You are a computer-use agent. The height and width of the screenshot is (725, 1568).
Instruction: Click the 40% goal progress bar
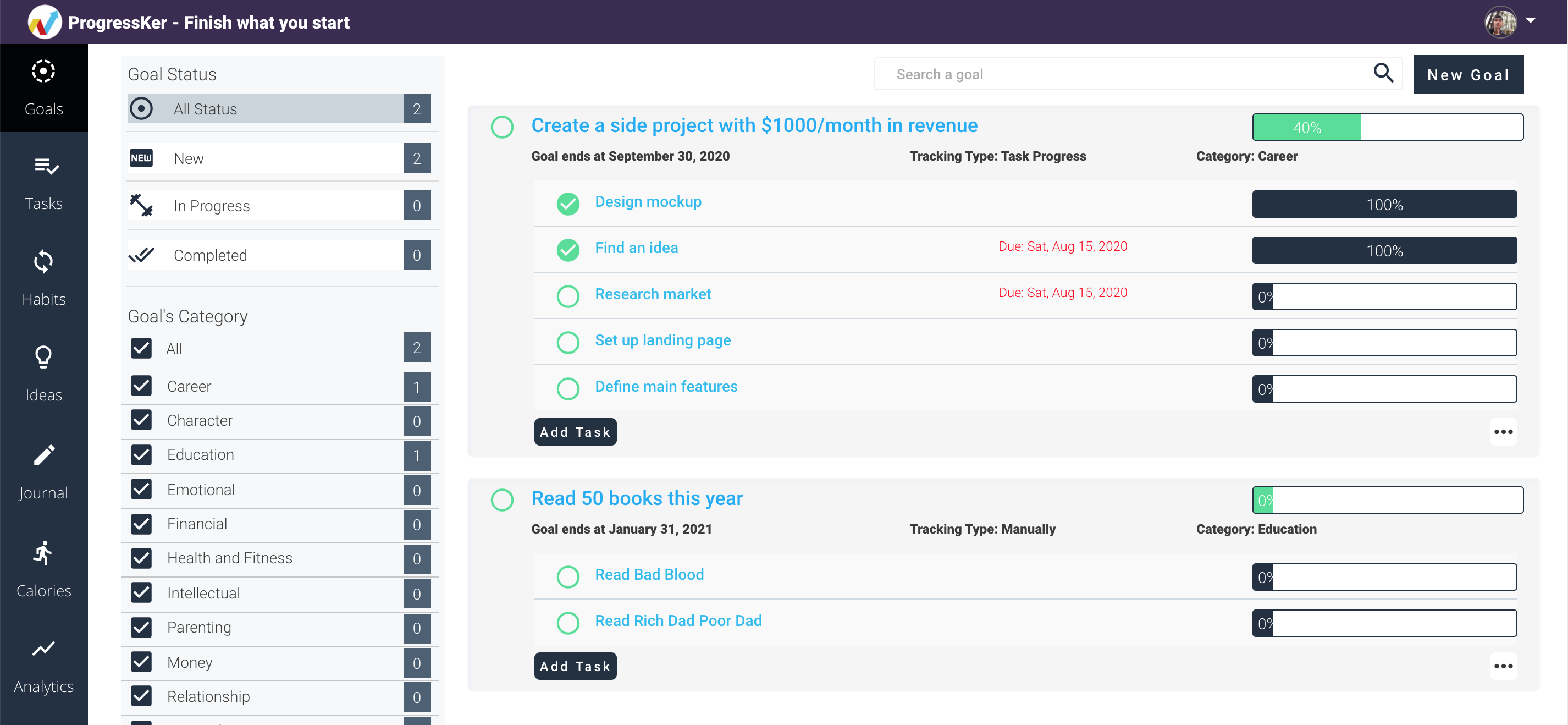1387,127
